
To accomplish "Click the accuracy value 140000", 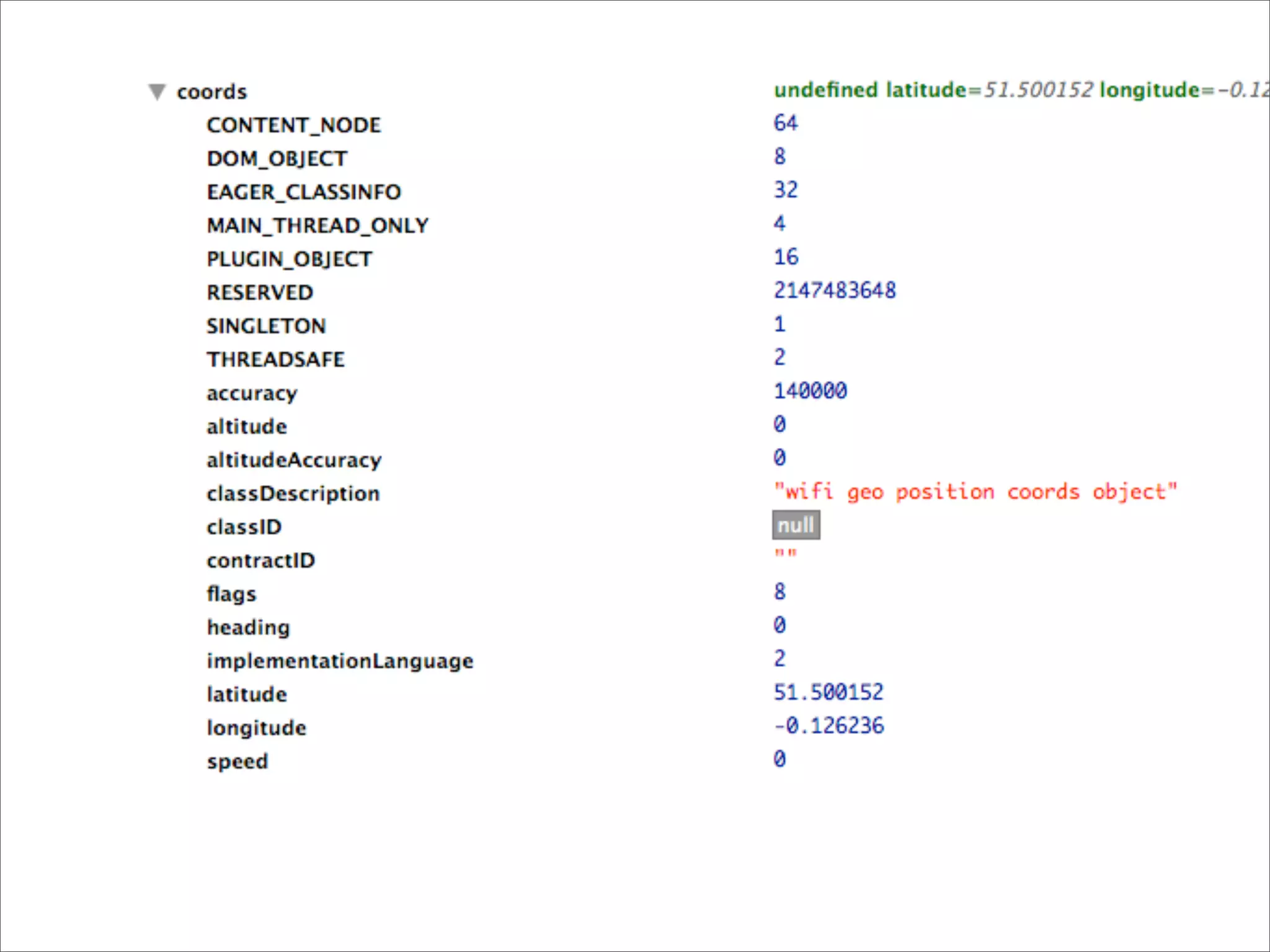I will 810,391.
